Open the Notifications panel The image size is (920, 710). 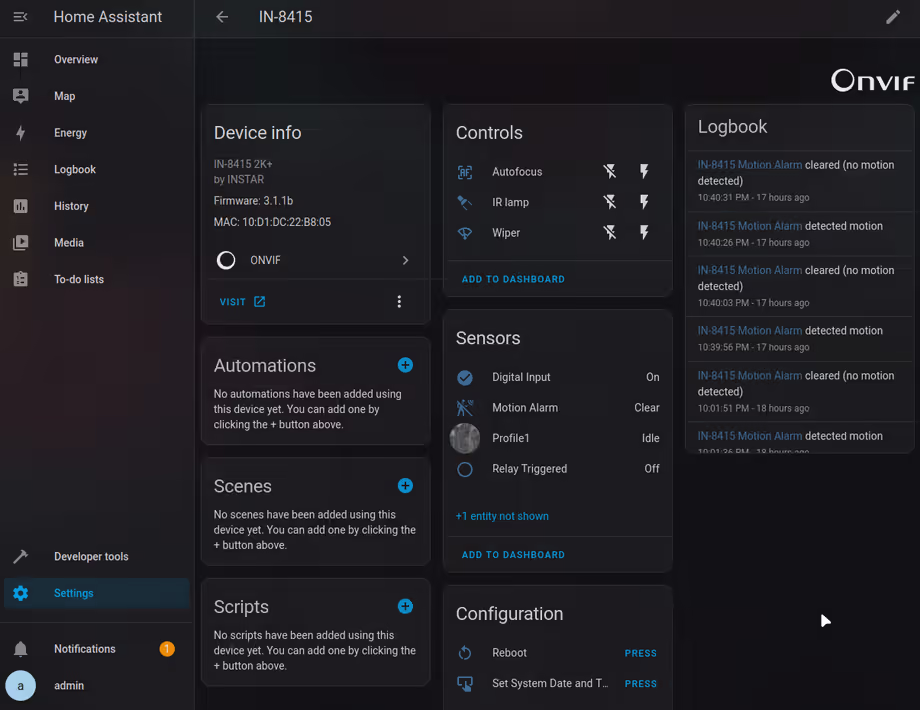pyautogui.click(x=97, y=649)
